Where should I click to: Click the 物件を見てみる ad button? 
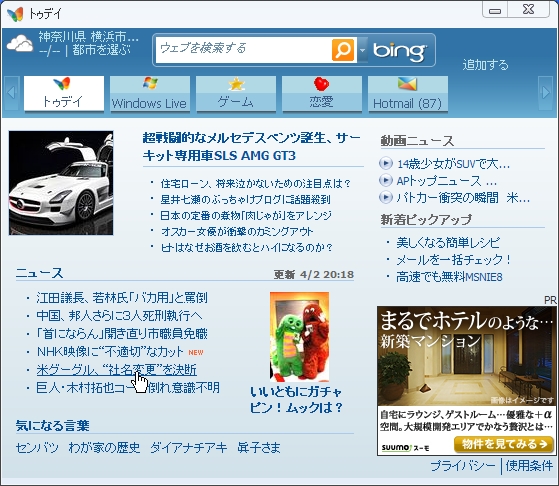pos(503,444)
